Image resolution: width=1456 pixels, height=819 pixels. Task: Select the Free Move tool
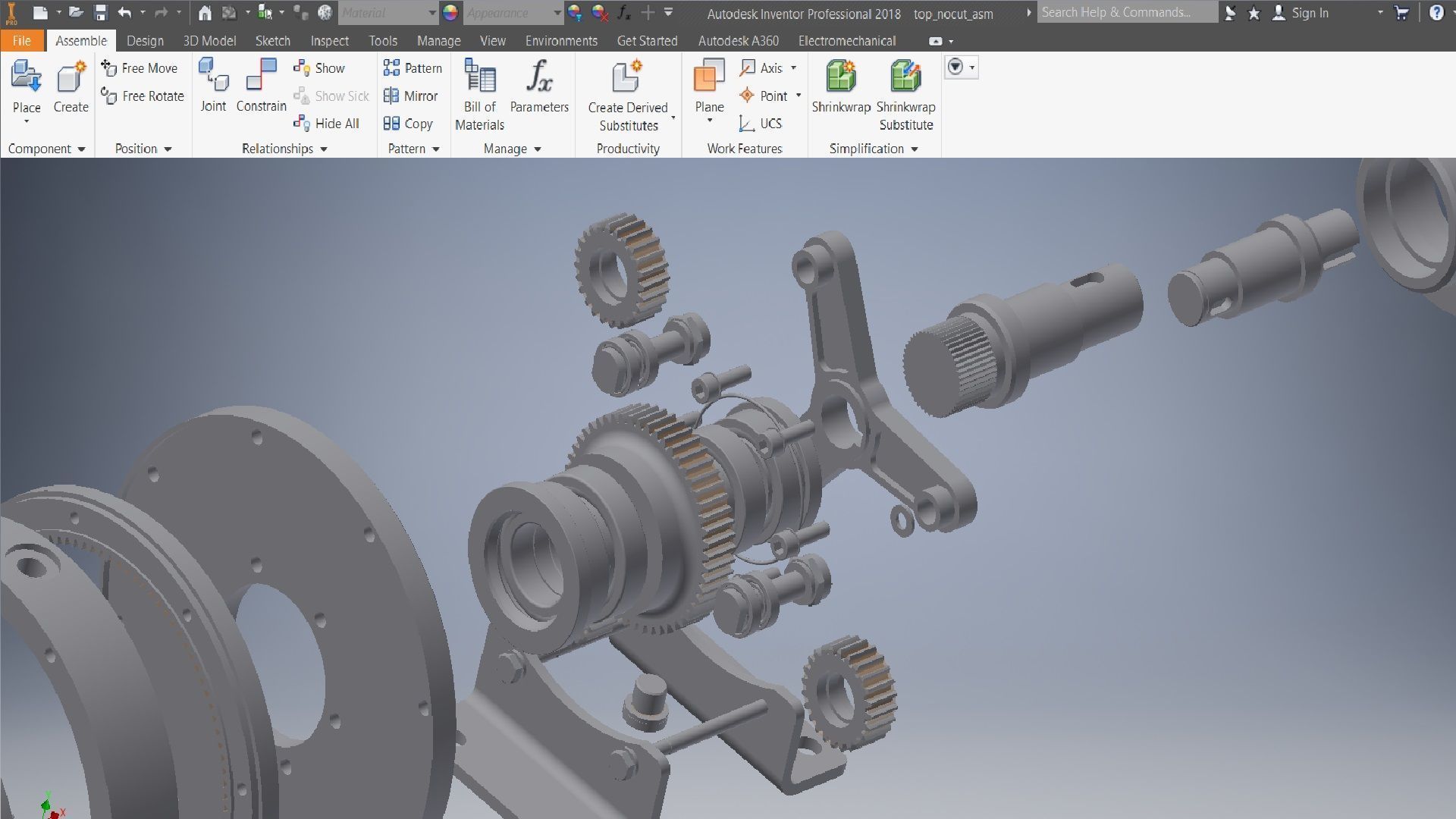coord(140,68)
